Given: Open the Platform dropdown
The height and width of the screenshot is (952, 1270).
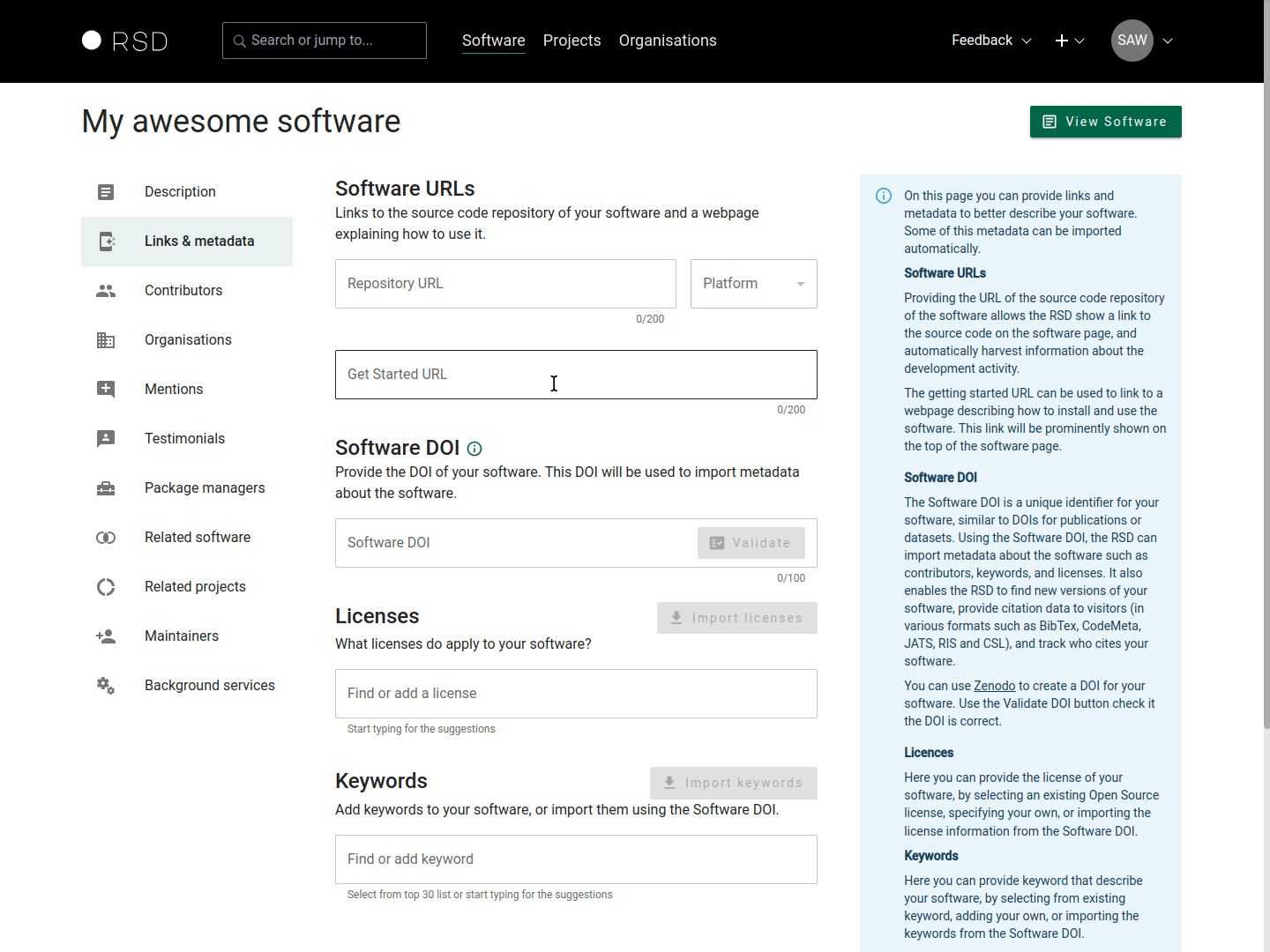Looking at the screenshot, I should point(753,284).
